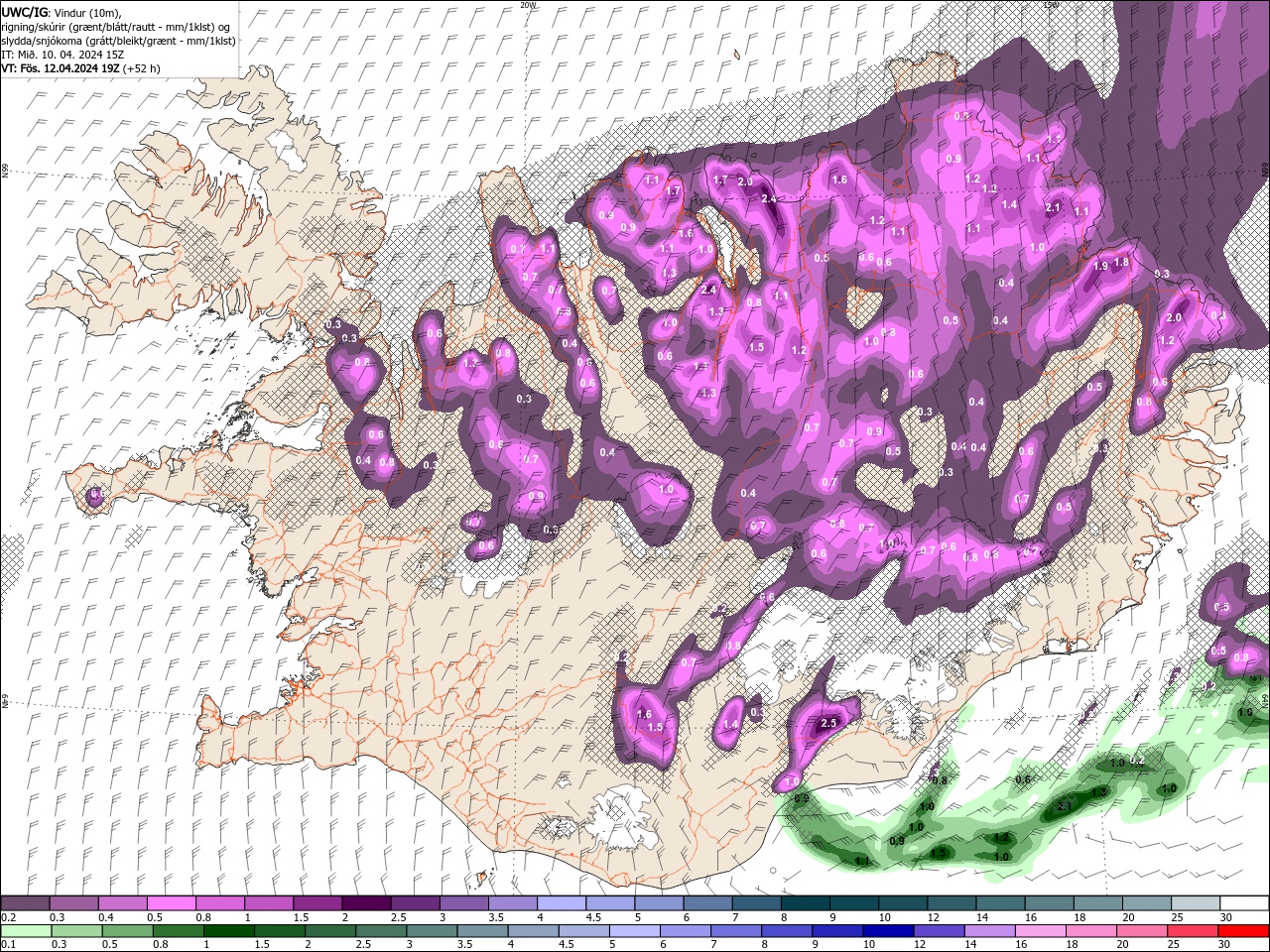The width and height of the screenshot is (1270, 952).
Task: Click the dark teal 8 snow legend swatch
Action: click(806, 903)
